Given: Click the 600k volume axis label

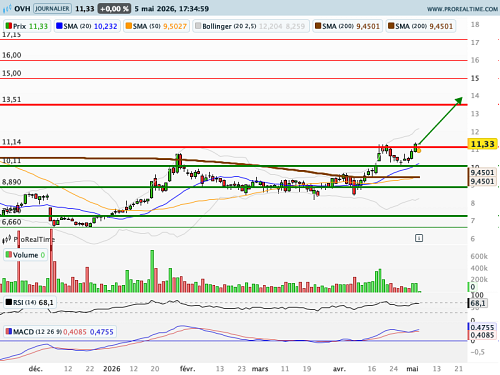Looking at the screenshot, I should [479, 256].
